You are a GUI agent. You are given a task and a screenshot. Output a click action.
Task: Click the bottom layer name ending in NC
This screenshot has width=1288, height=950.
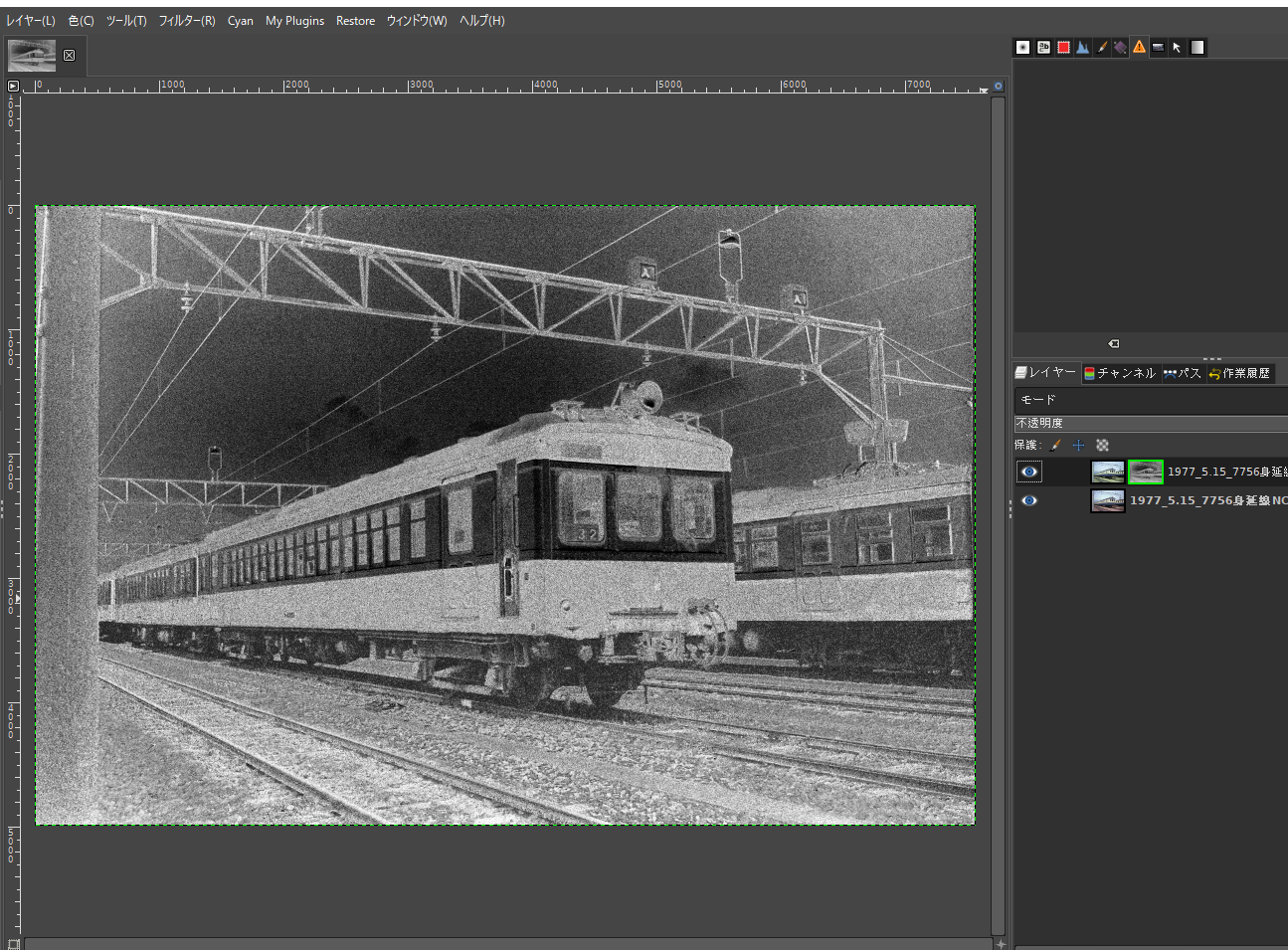pos(1208,501)
